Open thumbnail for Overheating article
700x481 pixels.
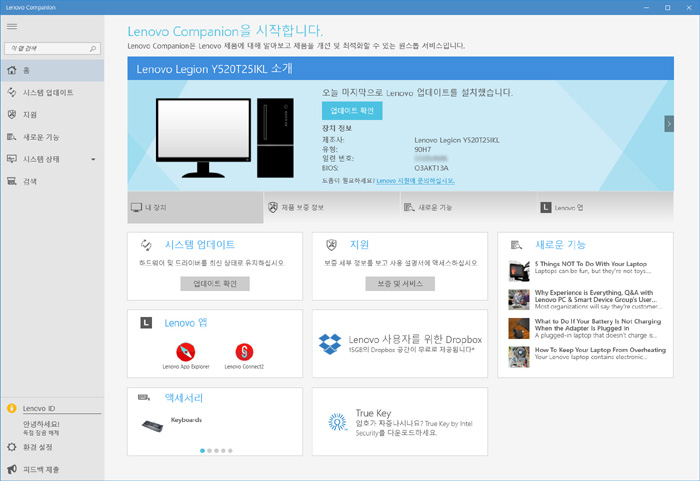519,357
